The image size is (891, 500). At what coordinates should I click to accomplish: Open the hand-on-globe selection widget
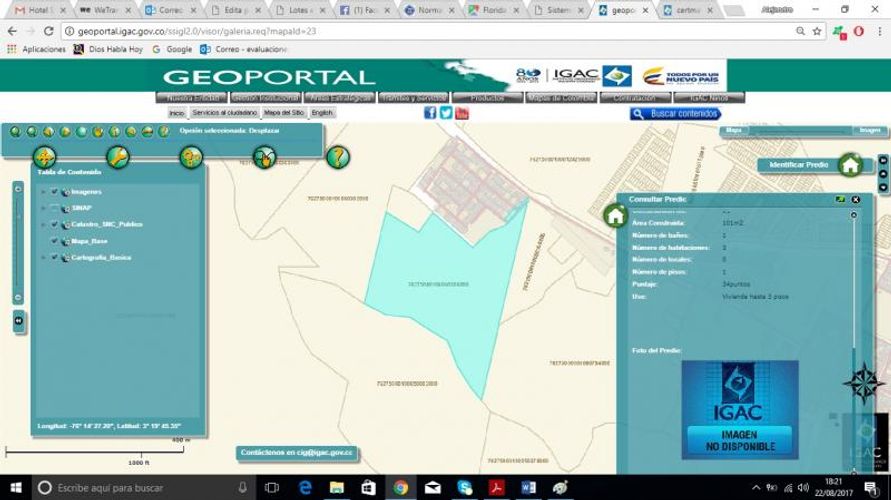(x=264, y=157)
